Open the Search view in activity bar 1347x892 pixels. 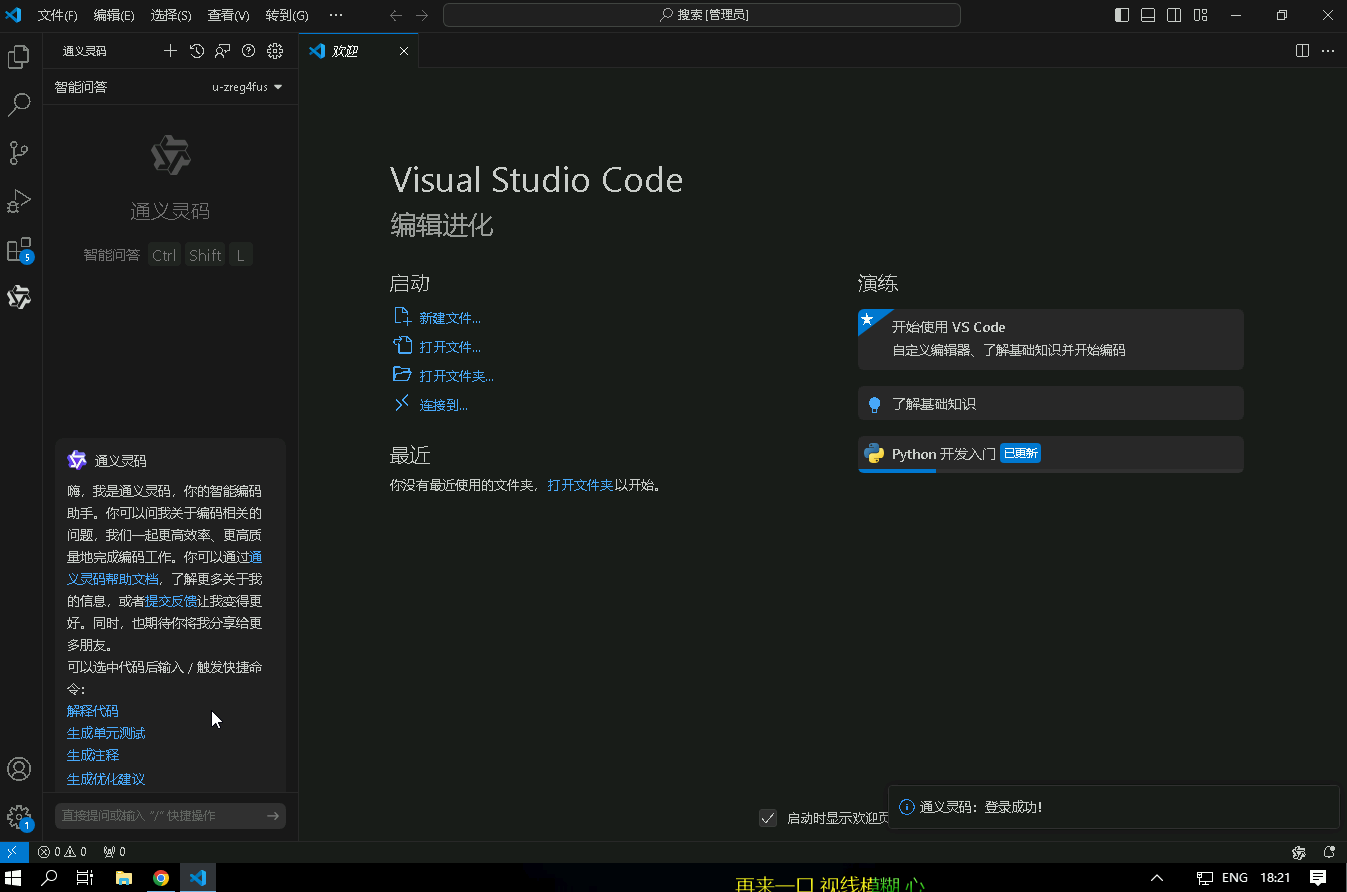[x=19, y=105]
